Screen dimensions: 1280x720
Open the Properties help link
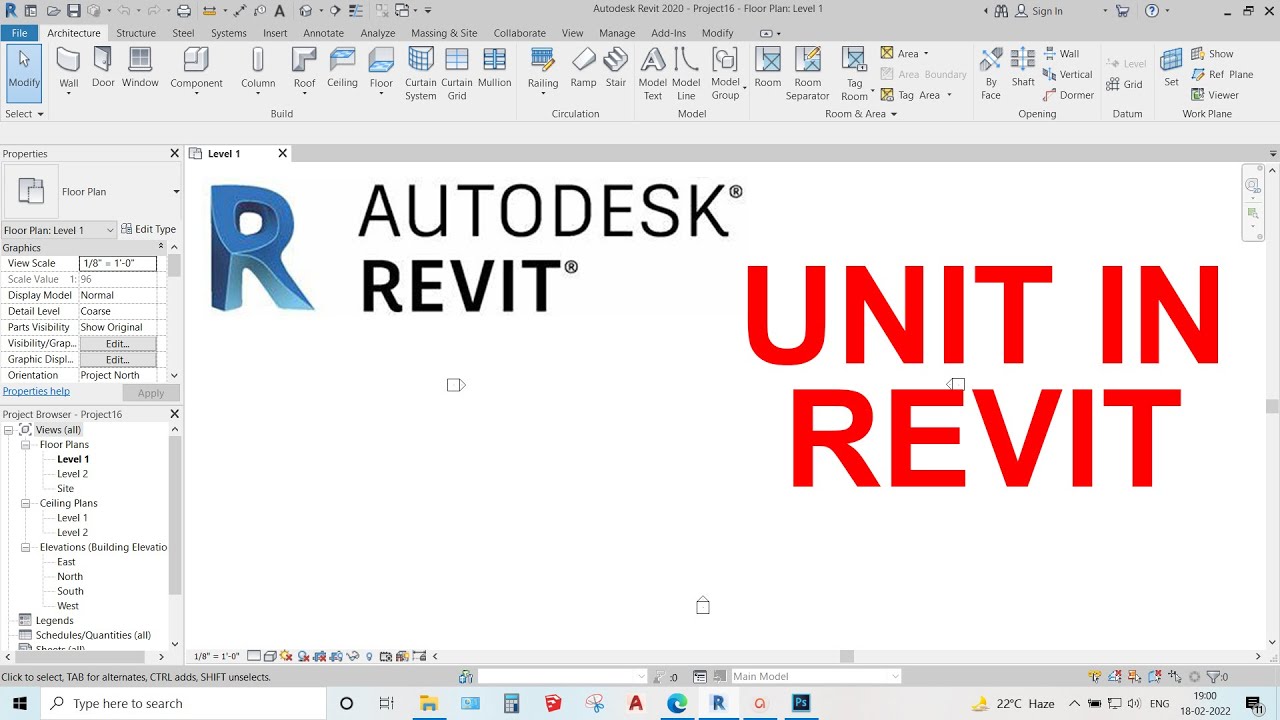point(36,392)
